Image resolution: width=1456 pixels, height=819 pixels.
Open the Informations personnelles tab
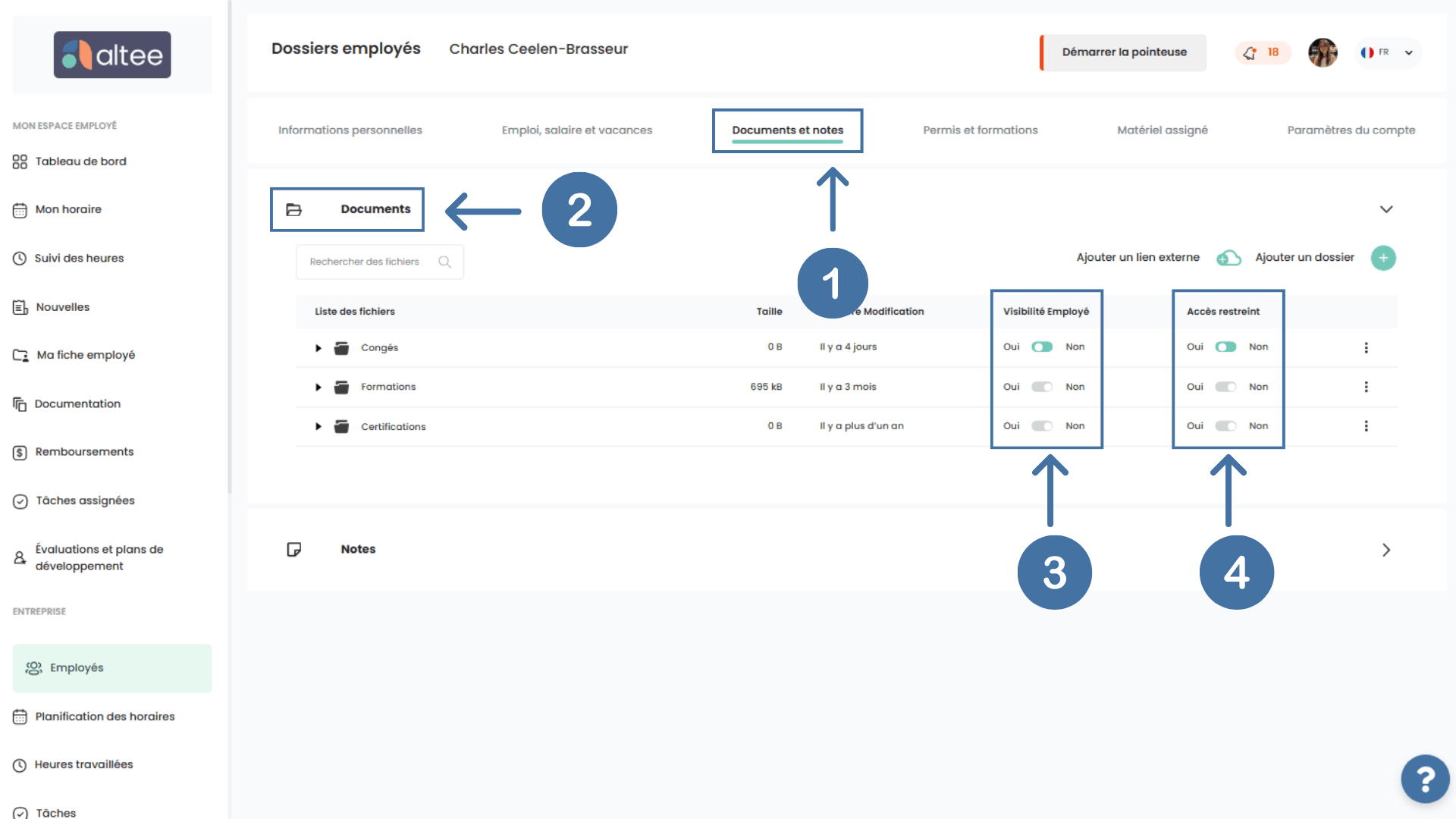pyautogui.click(x=350, y=130)
